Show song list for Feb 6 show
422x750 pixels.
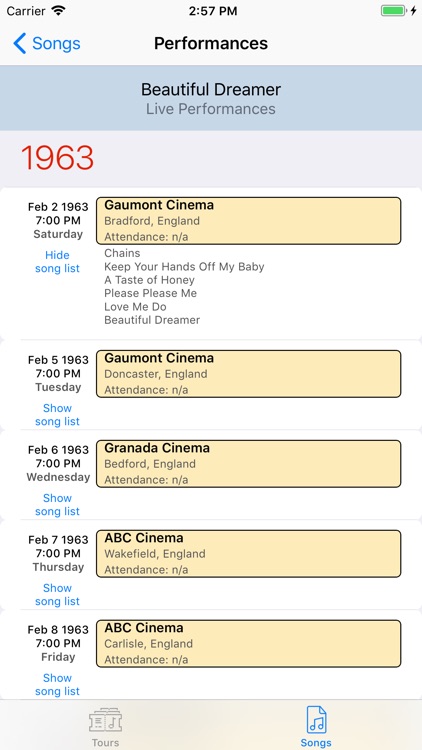coord(57,505)
